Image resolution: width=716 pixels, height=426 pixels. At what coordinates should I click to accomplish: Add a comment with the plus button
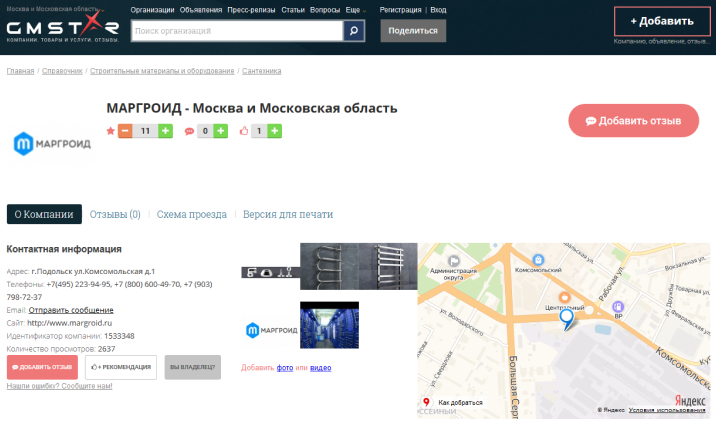tap(221, 131)
